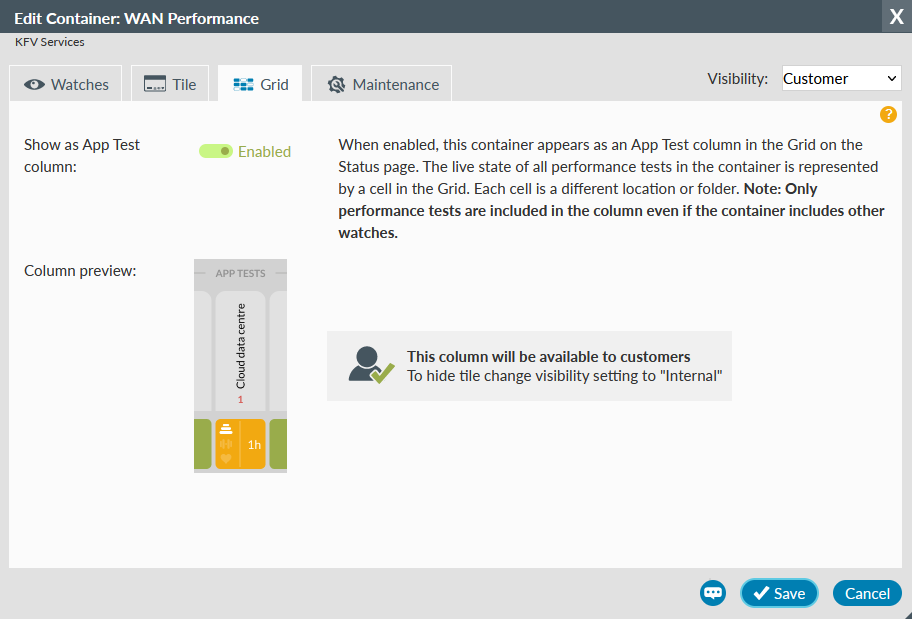912x619 pixels.
Task: Click the orange help question mark icon
Action: 888,115
